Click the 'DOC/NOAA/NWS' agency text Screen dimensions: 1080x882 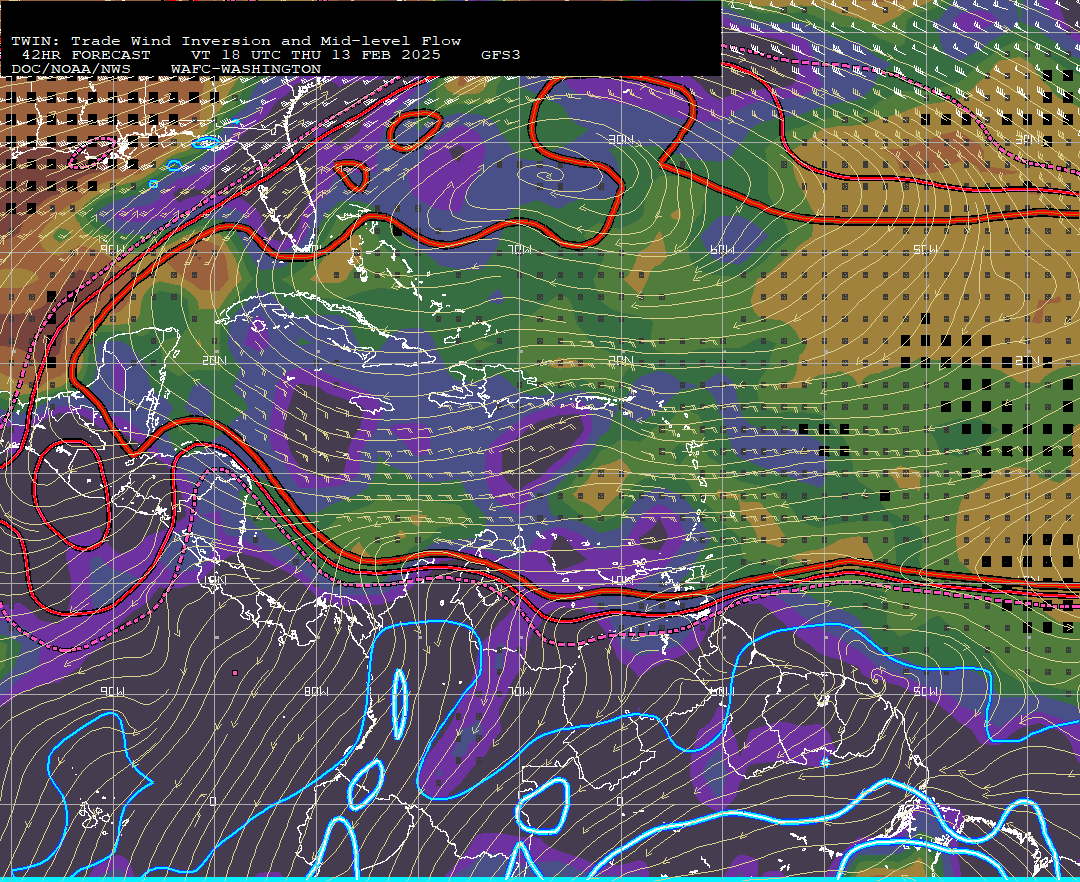click(x=71, y=70)
